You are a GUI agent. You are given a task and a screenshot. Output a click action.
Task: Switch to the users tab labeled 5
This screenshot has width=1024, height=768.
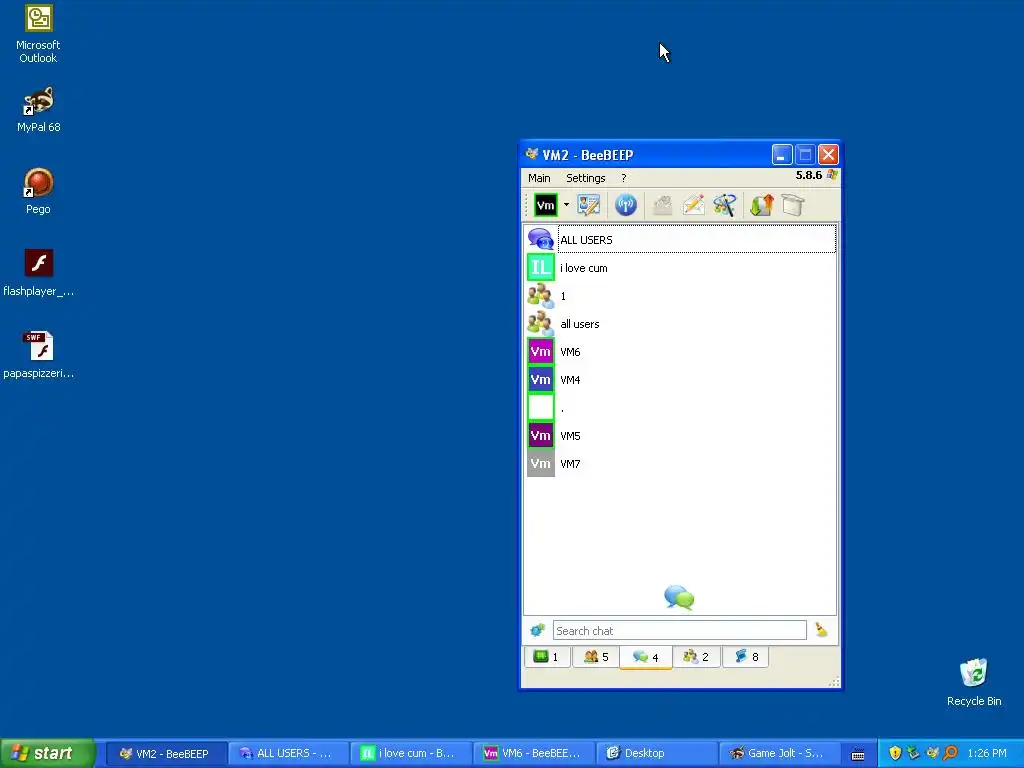[x=596, y=657]
